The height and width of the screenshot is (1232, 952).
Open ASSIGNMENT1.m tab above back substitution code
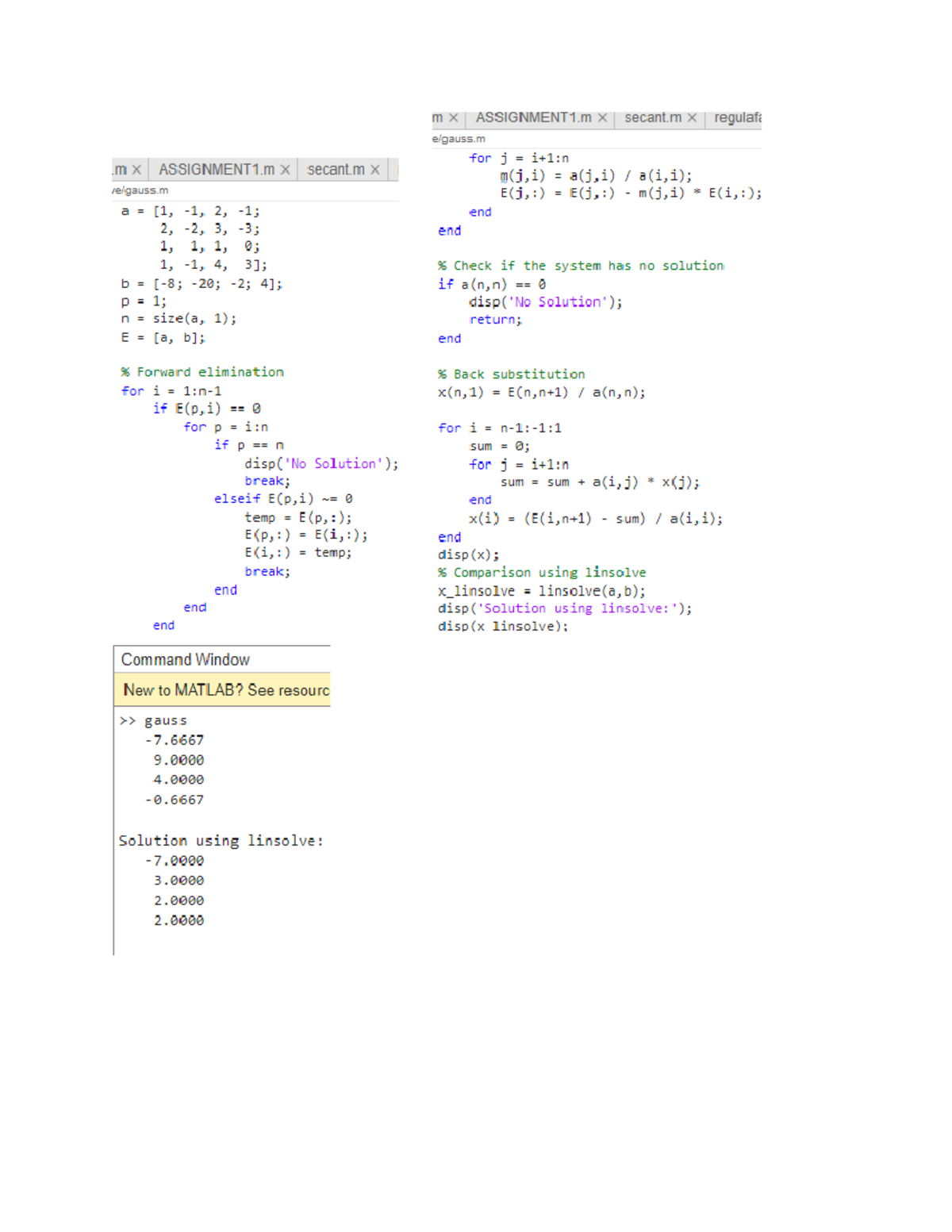click(533, 117)
